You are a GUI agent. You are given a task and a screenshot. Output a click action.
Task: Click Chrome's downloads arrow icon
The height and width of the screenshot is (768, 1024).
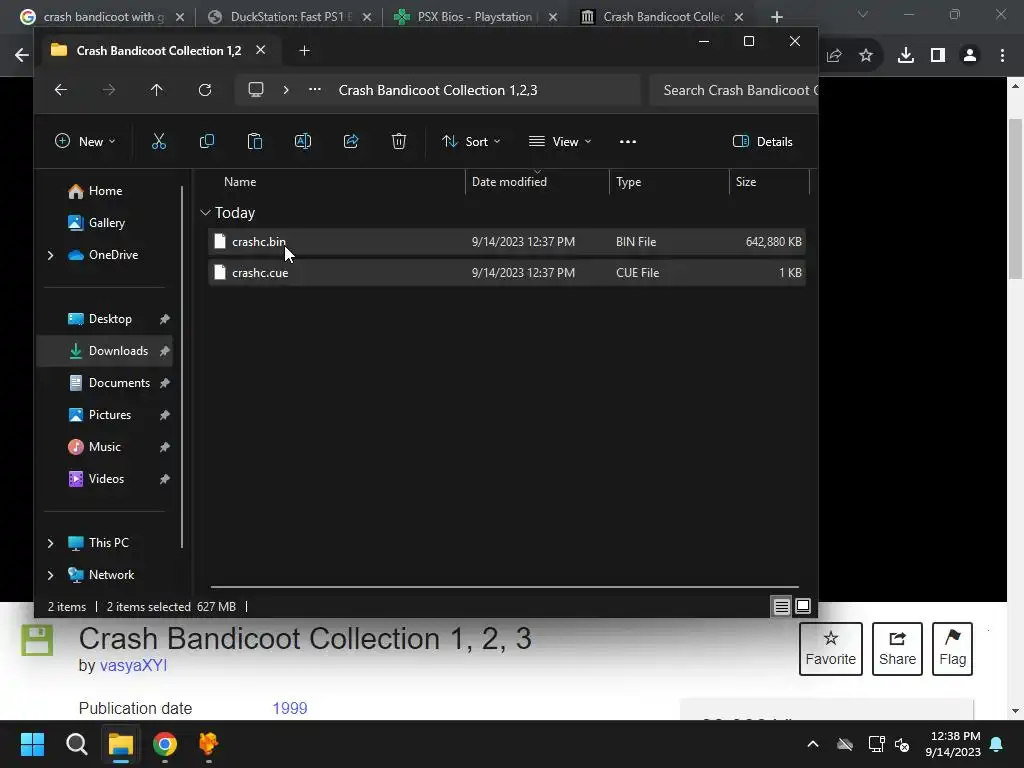point(906,56)
